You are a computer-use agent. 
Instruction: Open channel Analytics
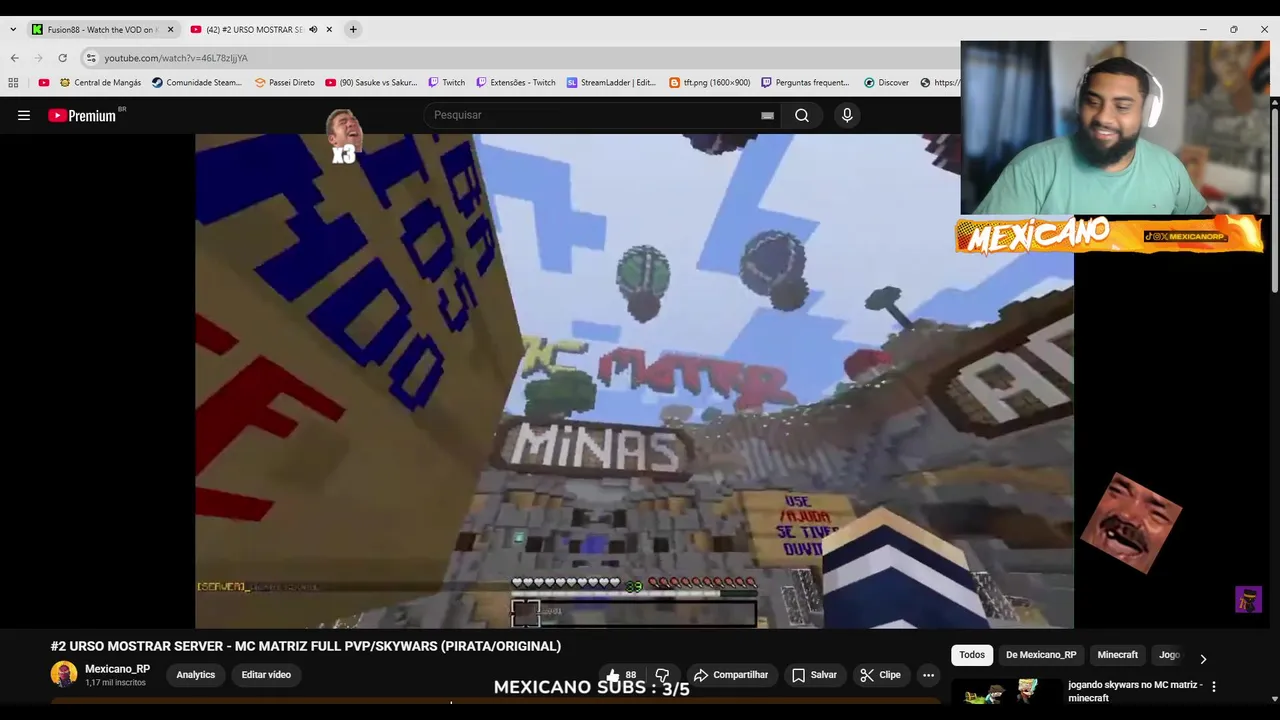tap(196, 675)
